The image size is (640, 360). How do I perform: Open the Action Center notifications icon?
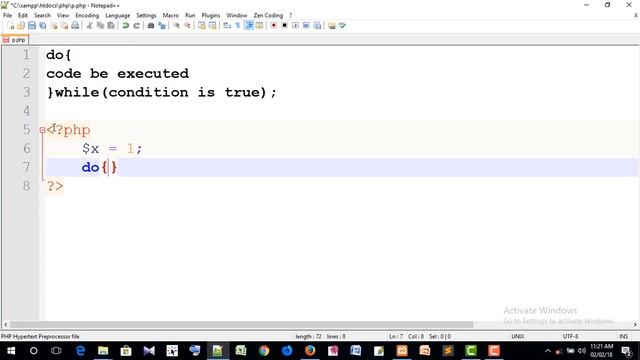[627, 351]
